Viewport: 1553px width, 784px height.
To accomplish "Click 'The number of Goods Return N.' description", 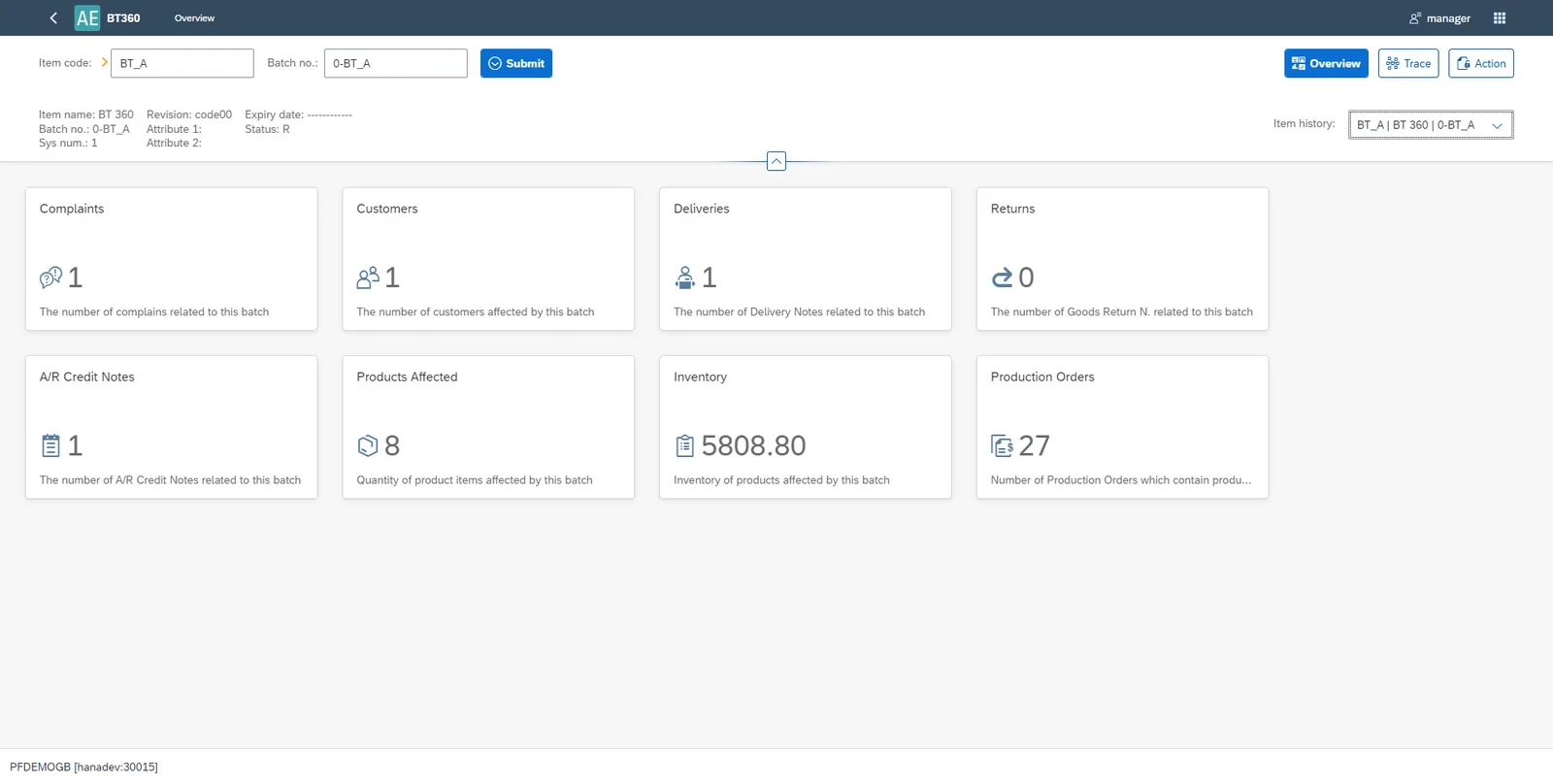I will tap(1122, 311).
